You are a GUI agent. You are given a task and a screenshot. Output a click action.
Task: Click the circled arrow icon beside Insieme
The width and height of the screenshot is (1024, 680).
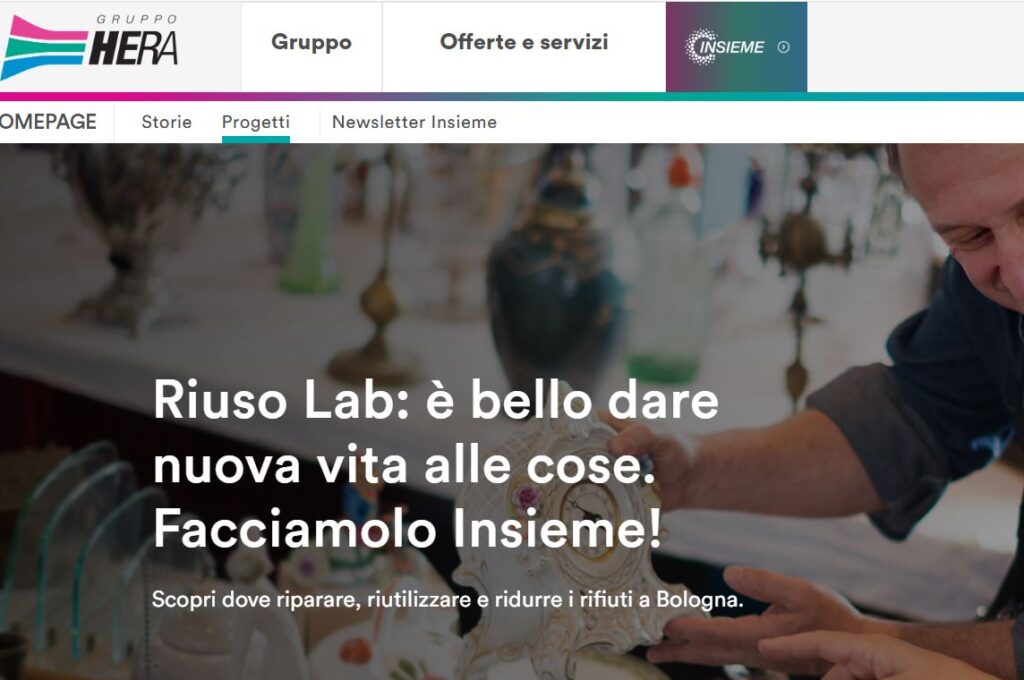784,47
